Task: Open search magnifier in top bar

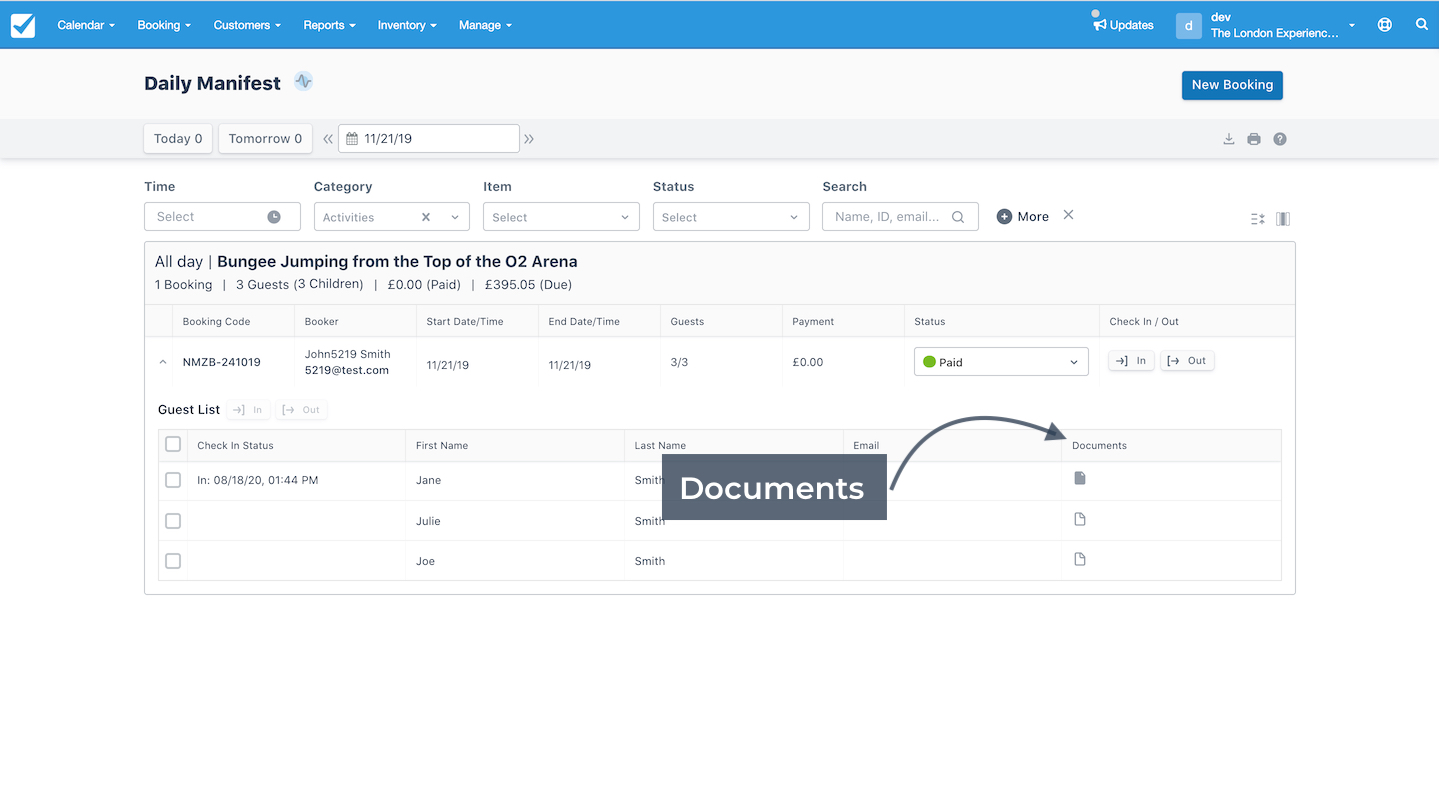Action: (1422, 25)
